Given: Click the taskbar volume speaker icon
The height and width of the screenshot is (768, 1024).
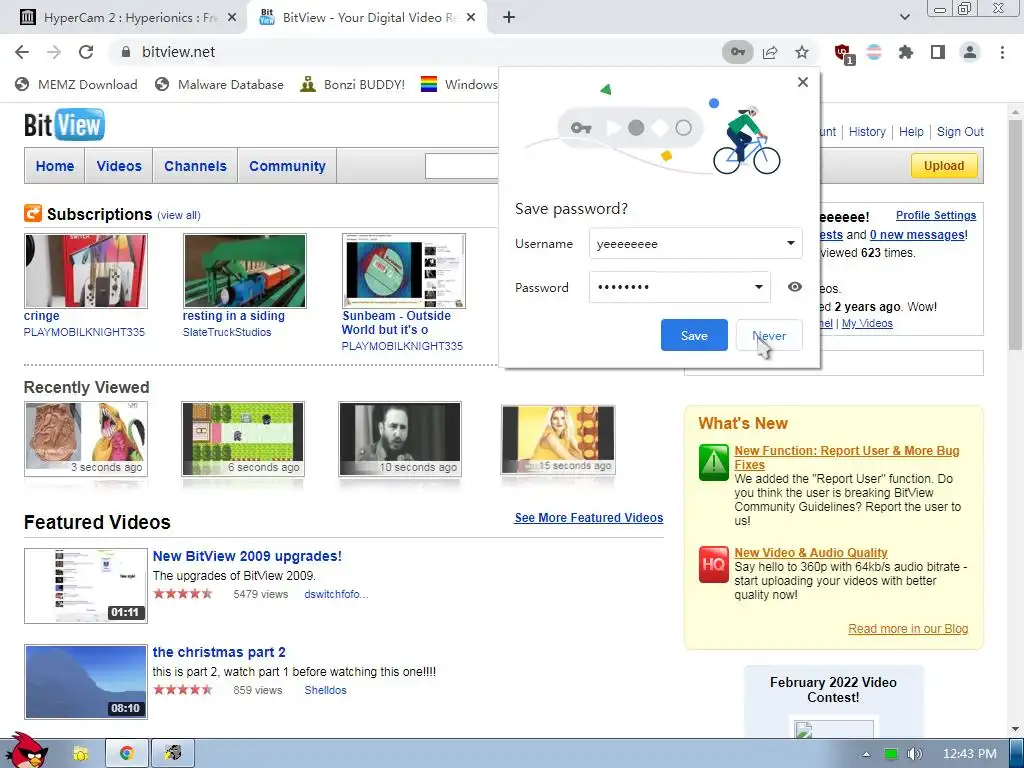Looking at the screenshot, I should tap(915, 754).
